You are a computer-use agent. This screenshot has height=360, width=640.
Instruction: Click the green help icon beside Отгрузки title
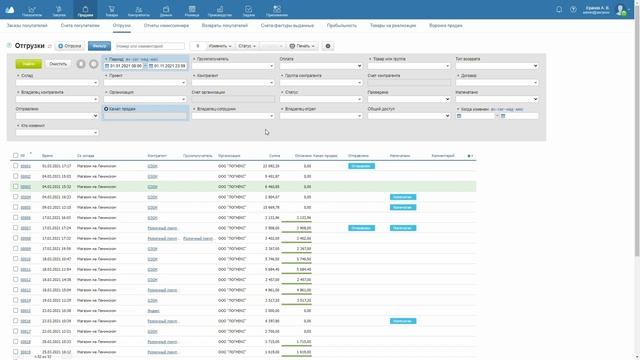click(9, 45)
